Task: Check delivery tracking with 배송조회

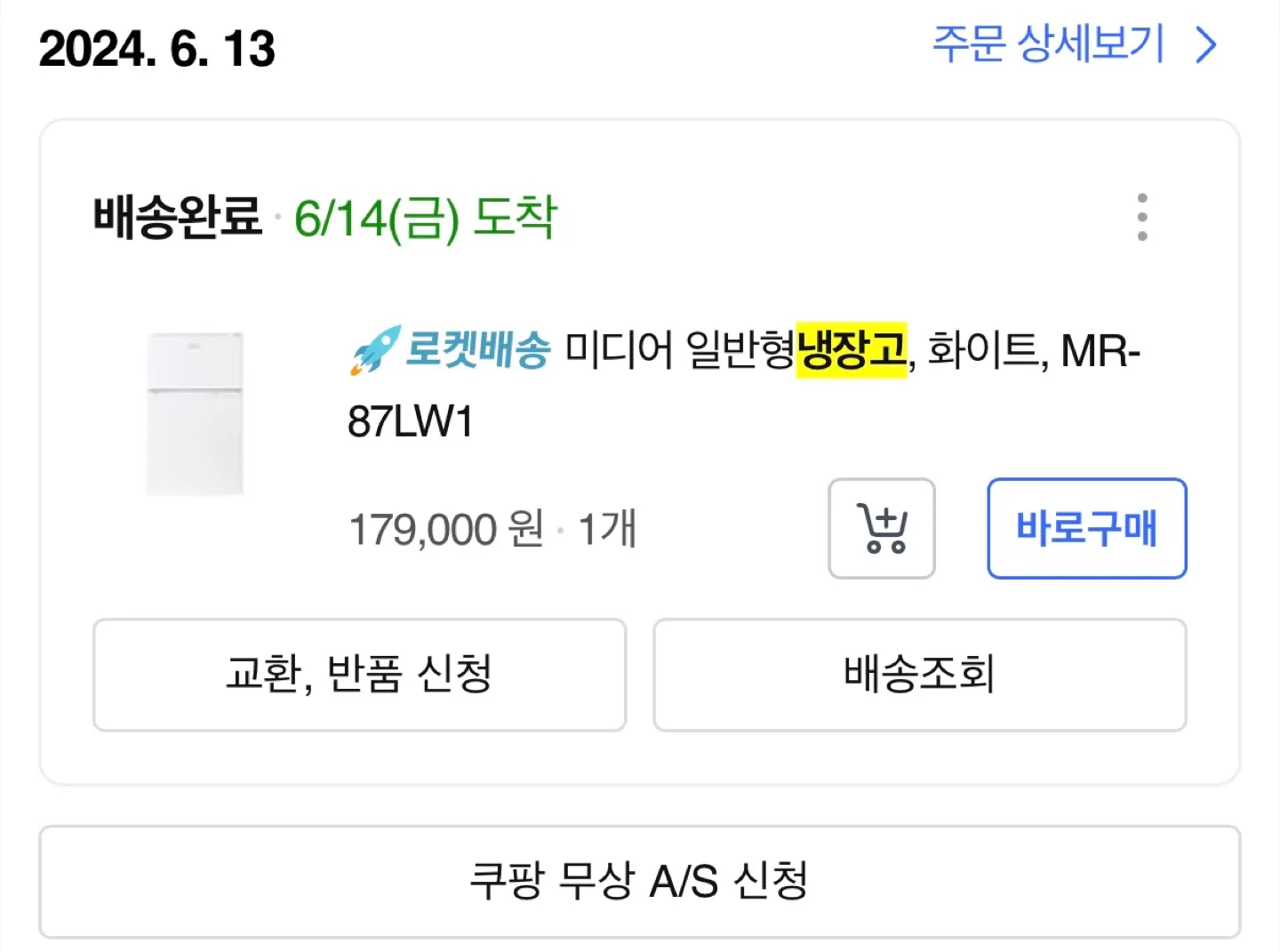Action: point(920,675)
